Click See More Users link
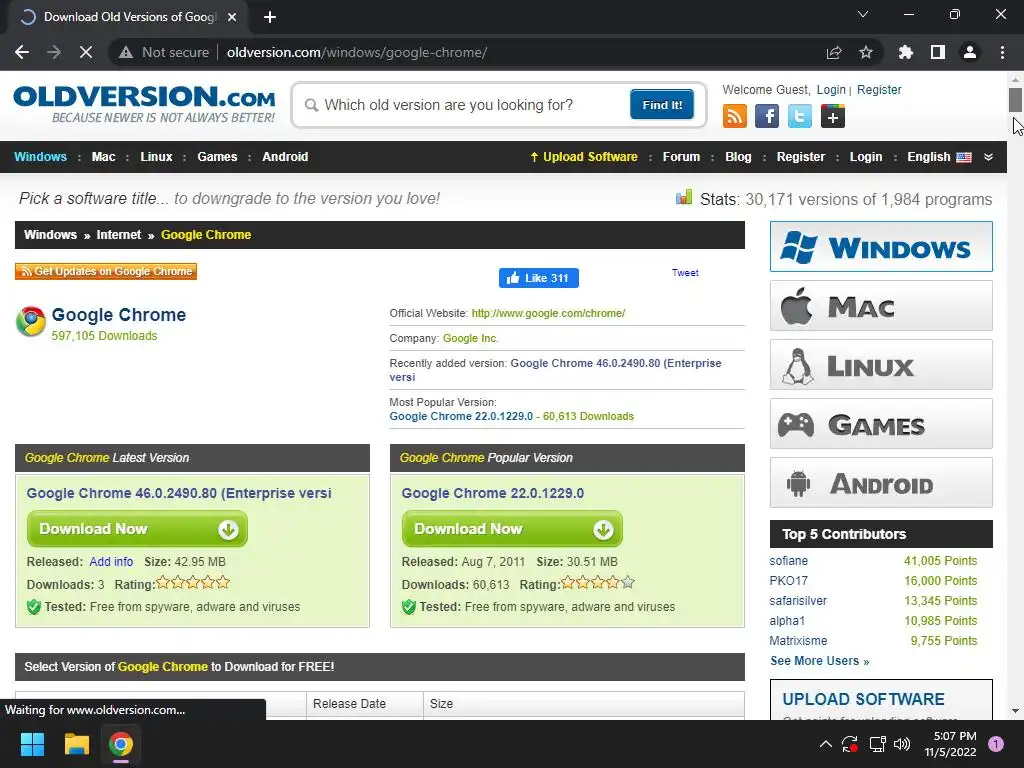 (819, 661)
